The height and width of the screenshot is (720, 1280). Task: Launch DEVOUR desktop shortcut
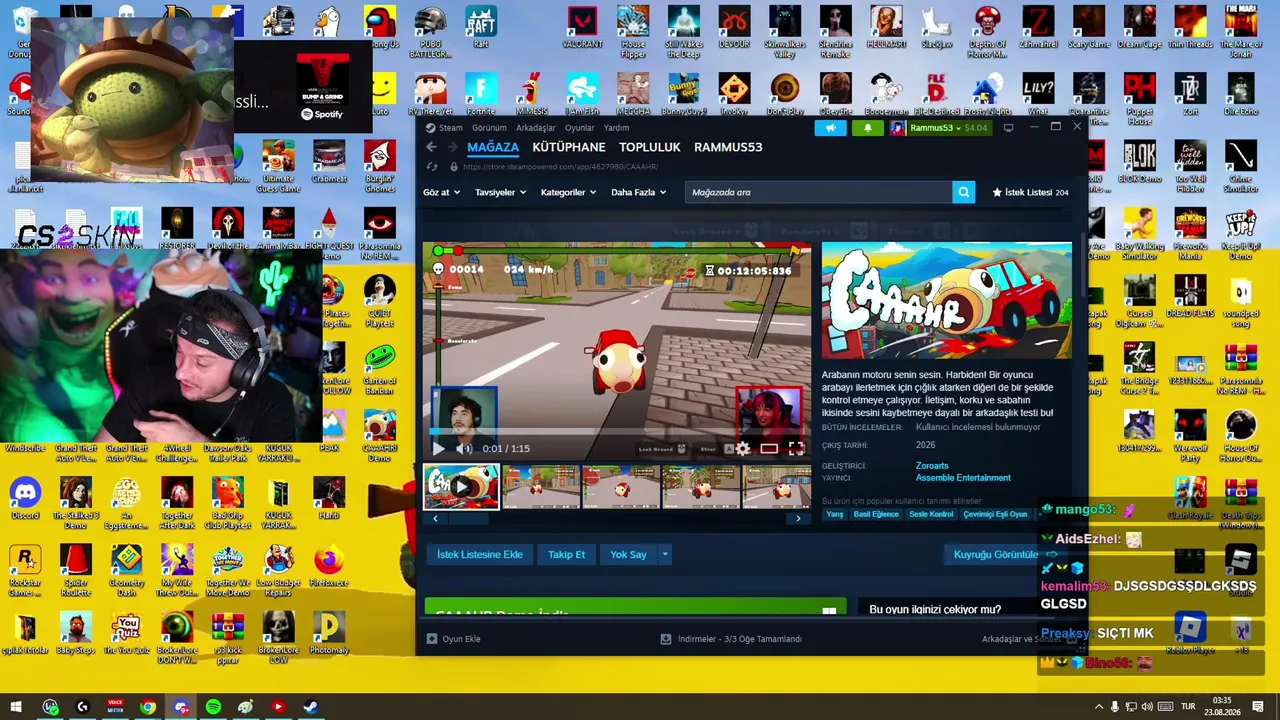[734, 27]
